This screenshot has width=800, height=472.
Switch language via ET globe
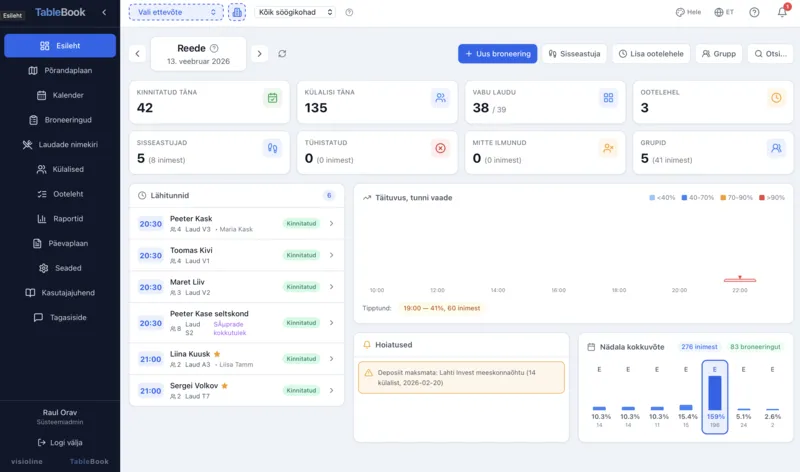pos(724,12)
